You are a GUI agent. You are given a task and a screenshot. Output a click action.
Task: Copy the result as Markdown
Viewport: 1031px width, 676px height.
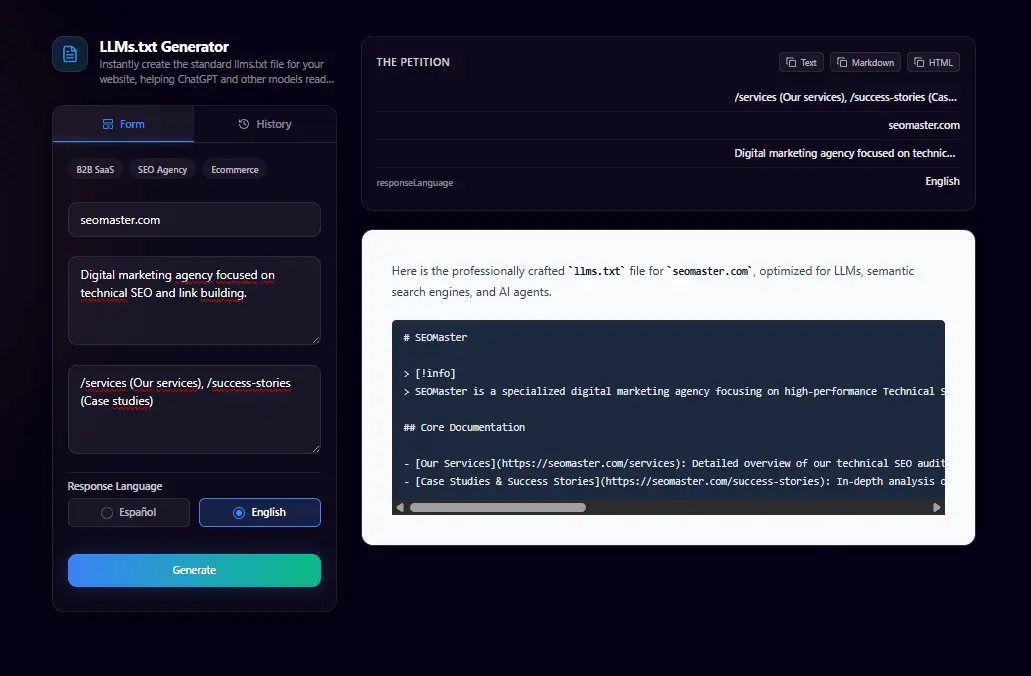click(865, 62)
